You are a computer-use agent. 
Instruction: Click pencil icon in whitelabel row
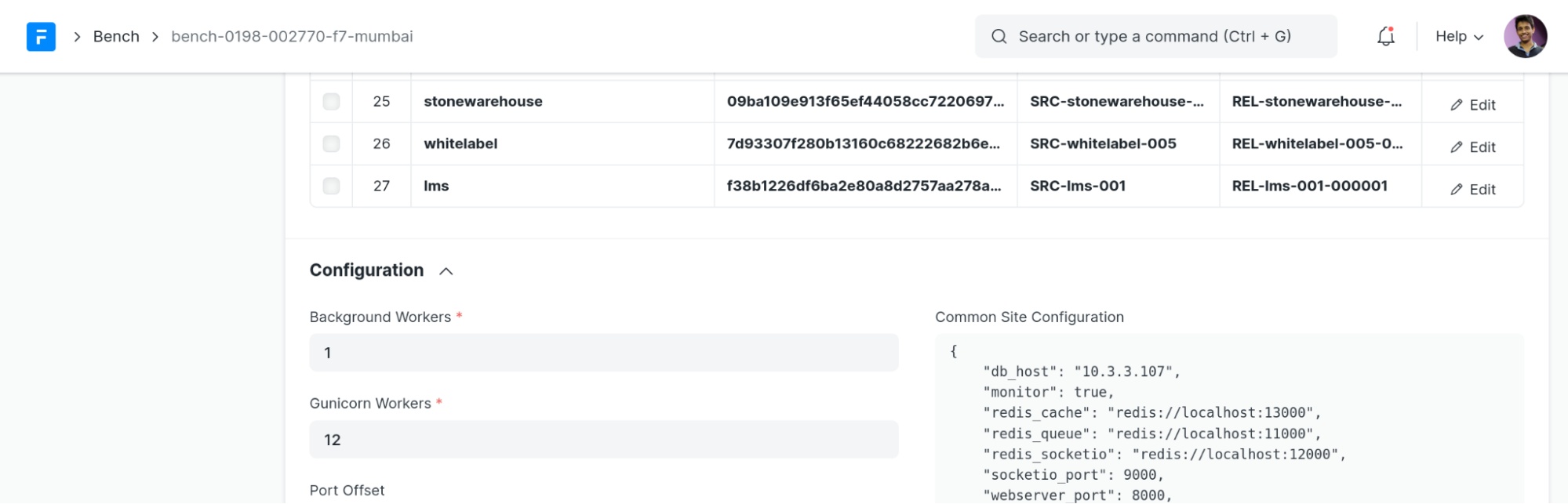coord(1456,147)
